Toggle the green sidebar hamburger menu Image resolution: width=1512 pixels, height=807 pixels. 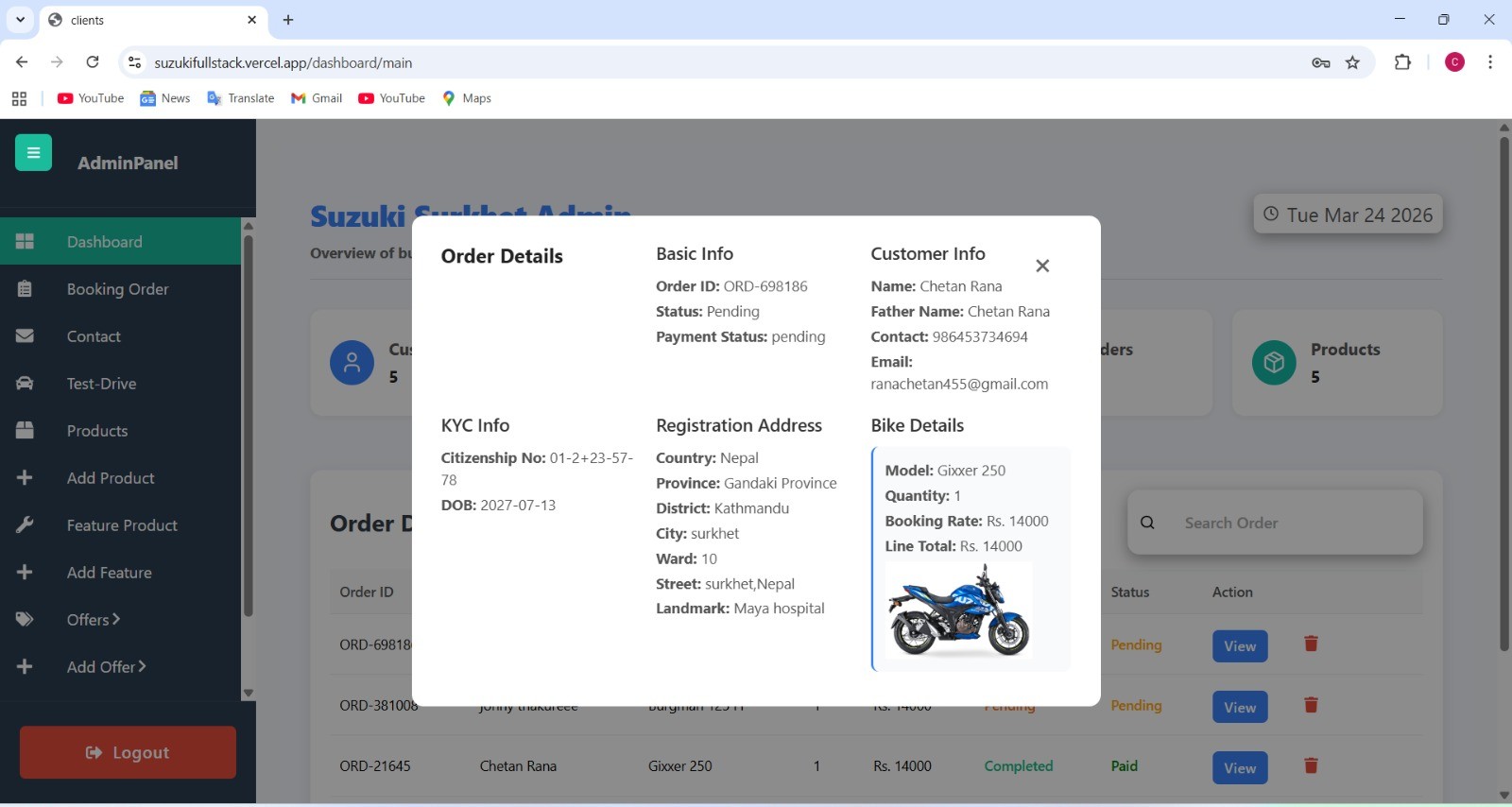tap(33, 153)
